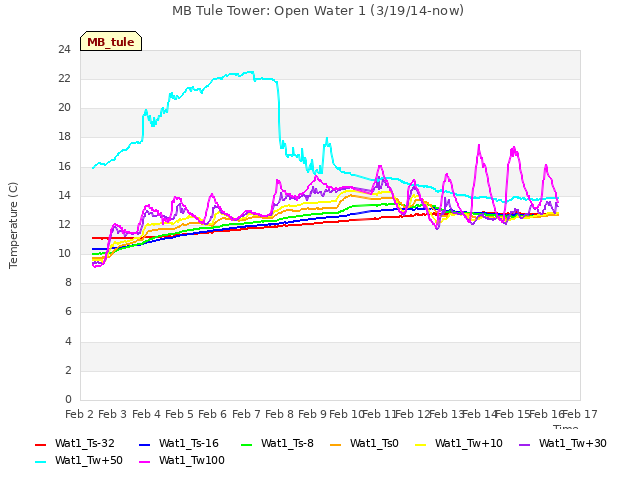Click the 14 y-axis tick label

click(64, 195)
